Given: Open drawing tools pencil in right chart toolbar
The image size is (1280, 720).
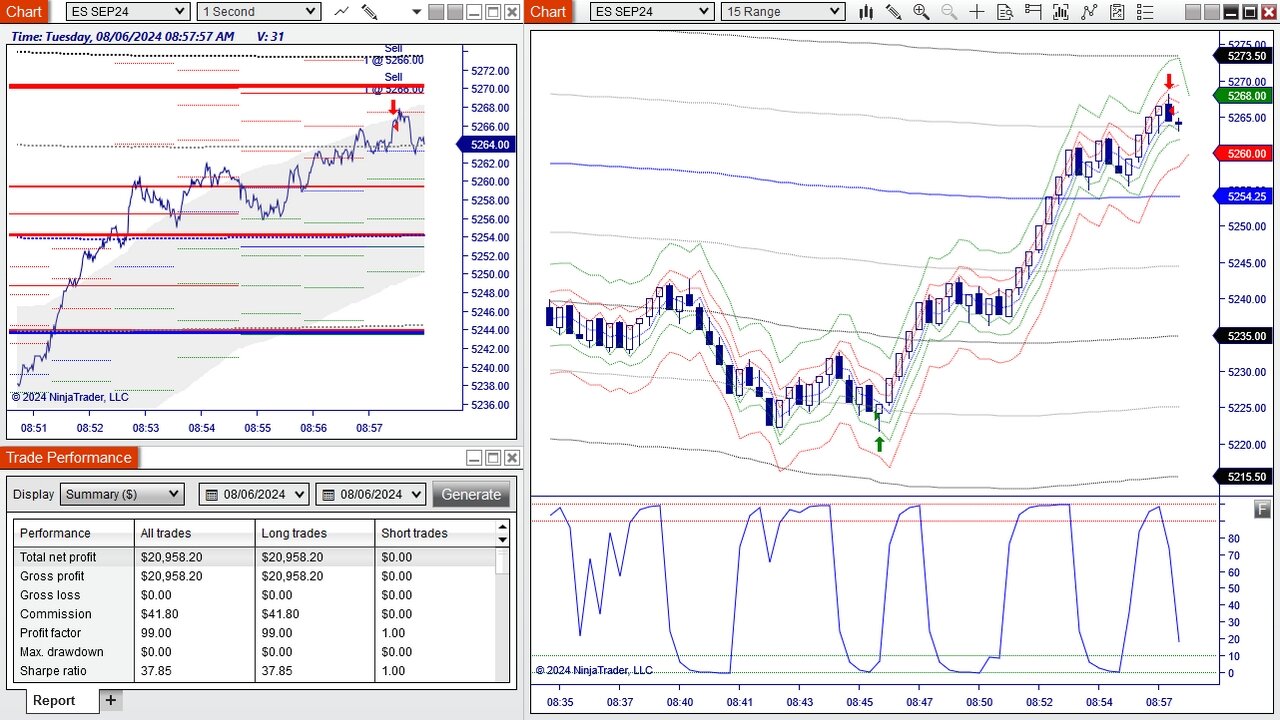Looking at the screenshot, I should pyautogui.click(x=893, y=12).
